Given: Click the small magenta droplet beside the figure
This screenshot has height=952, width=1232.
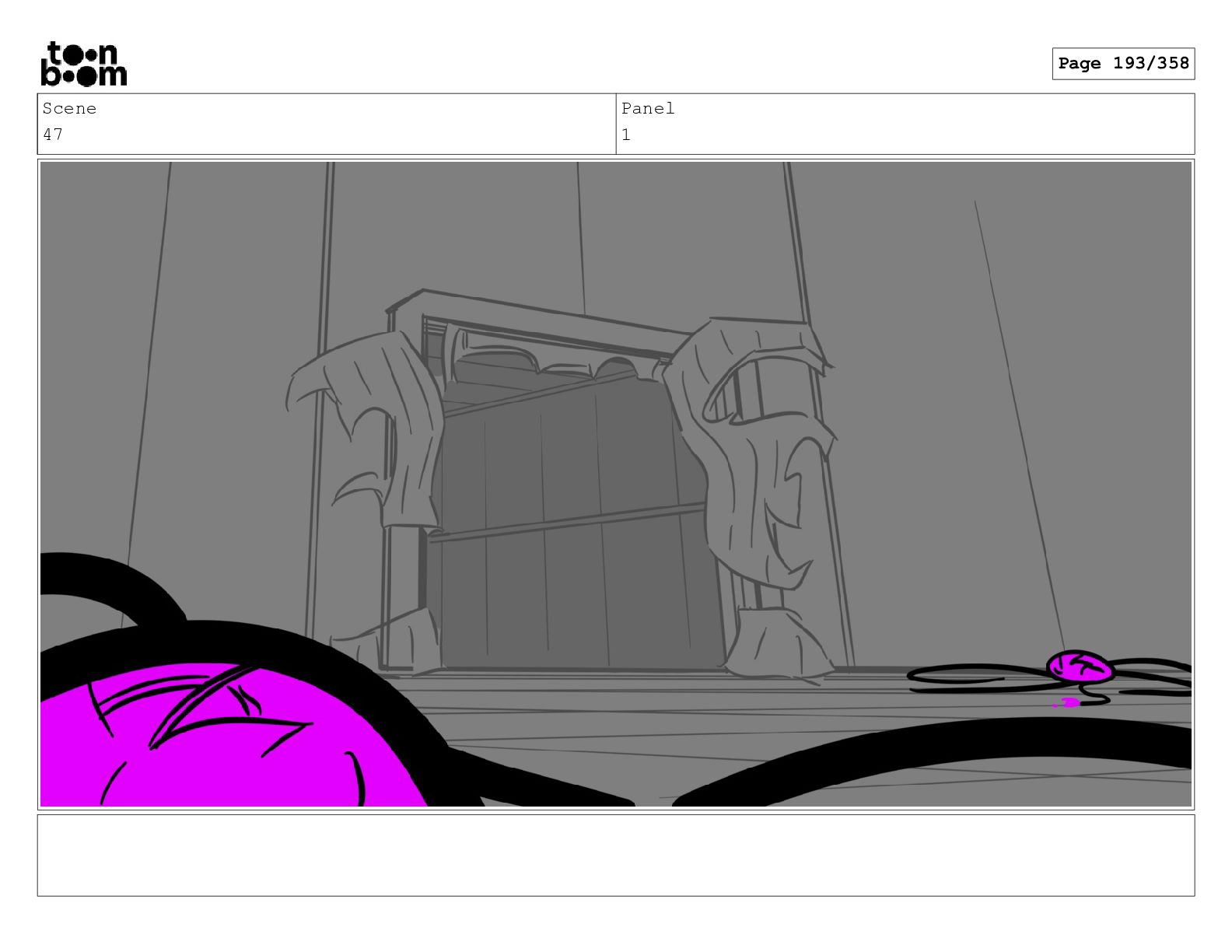Looking at the screenshot, I should 1067,703.
